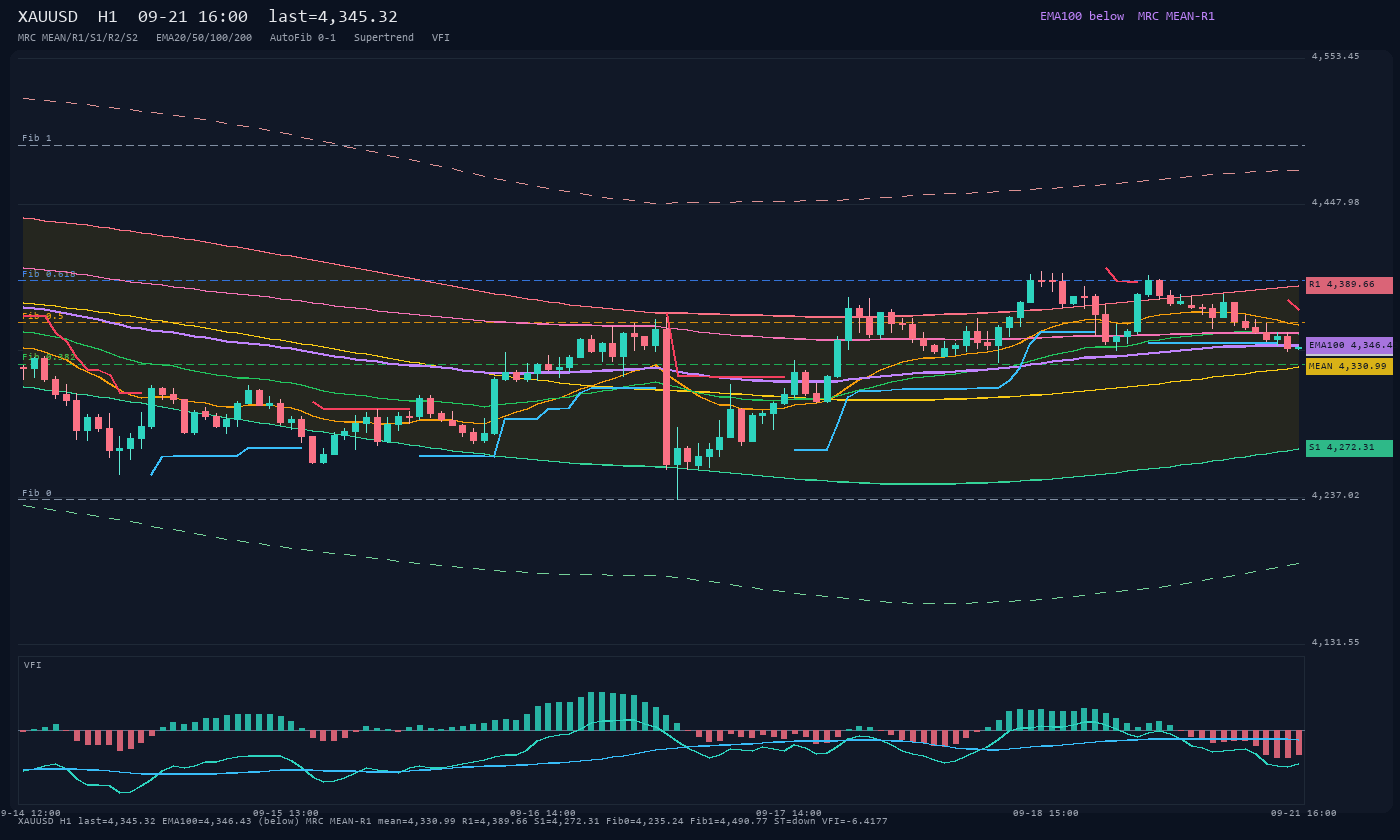Click the 4,553.45 price axis label

[x=1335, y=56]
